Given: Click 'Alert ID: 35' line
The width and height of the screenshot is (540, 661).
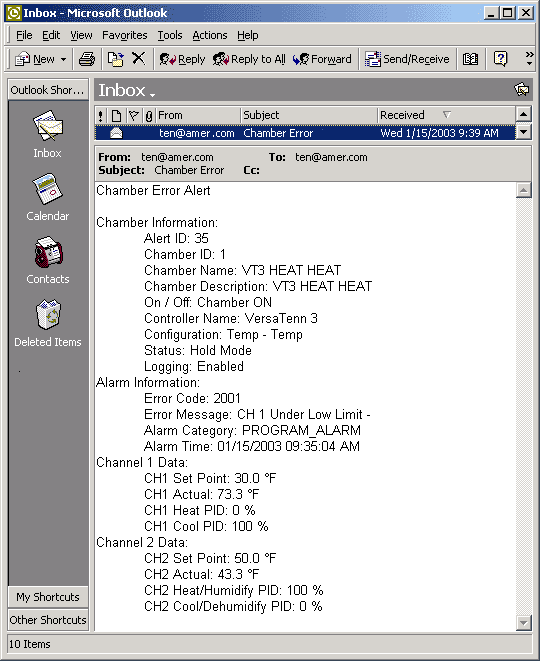Looking at the screenshot, I should pyautogui.click(x=176, y=238).
